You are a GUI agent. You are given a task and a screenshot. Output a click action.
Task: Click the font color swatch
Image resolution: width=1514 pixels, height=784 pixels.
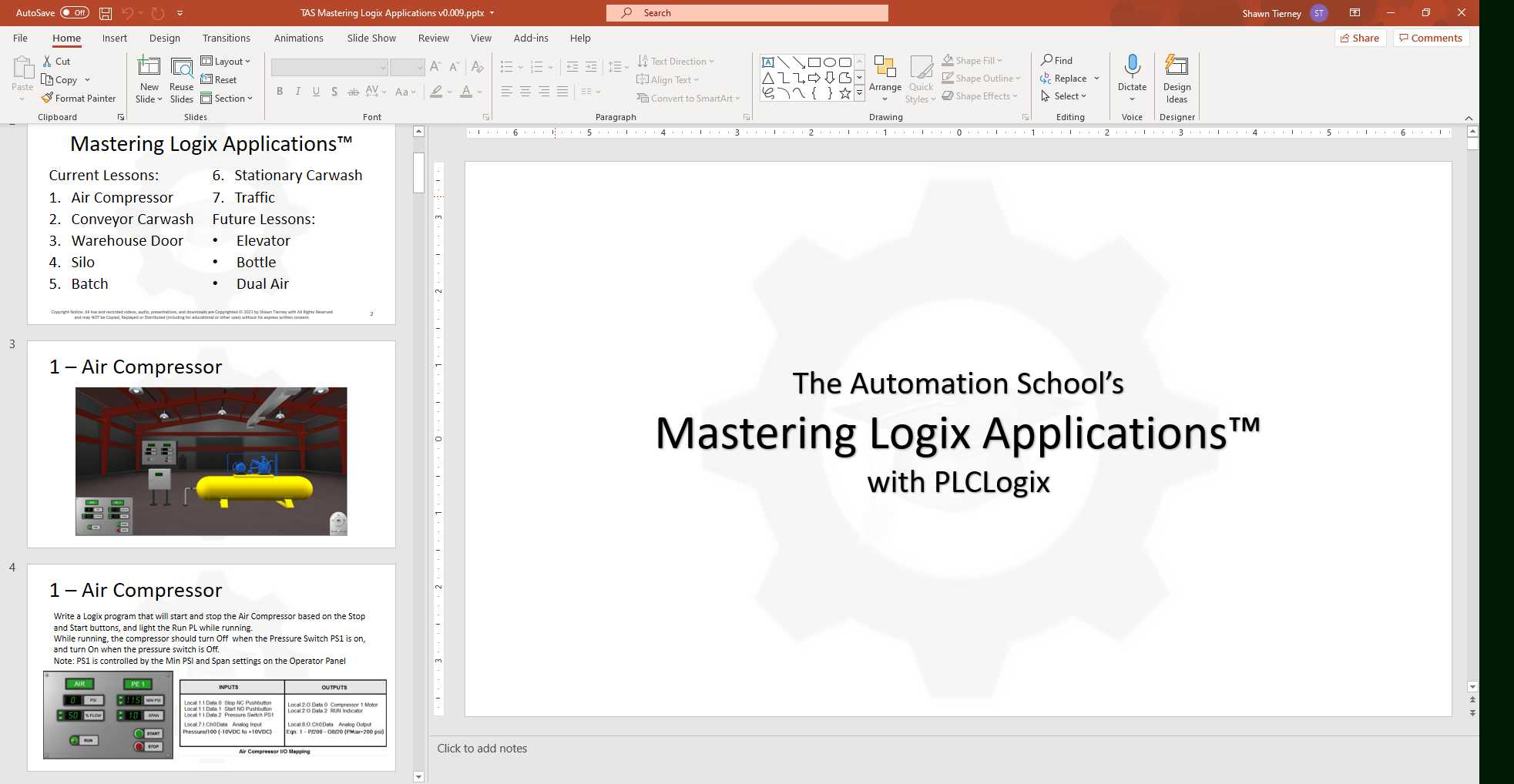pos(466,92)
